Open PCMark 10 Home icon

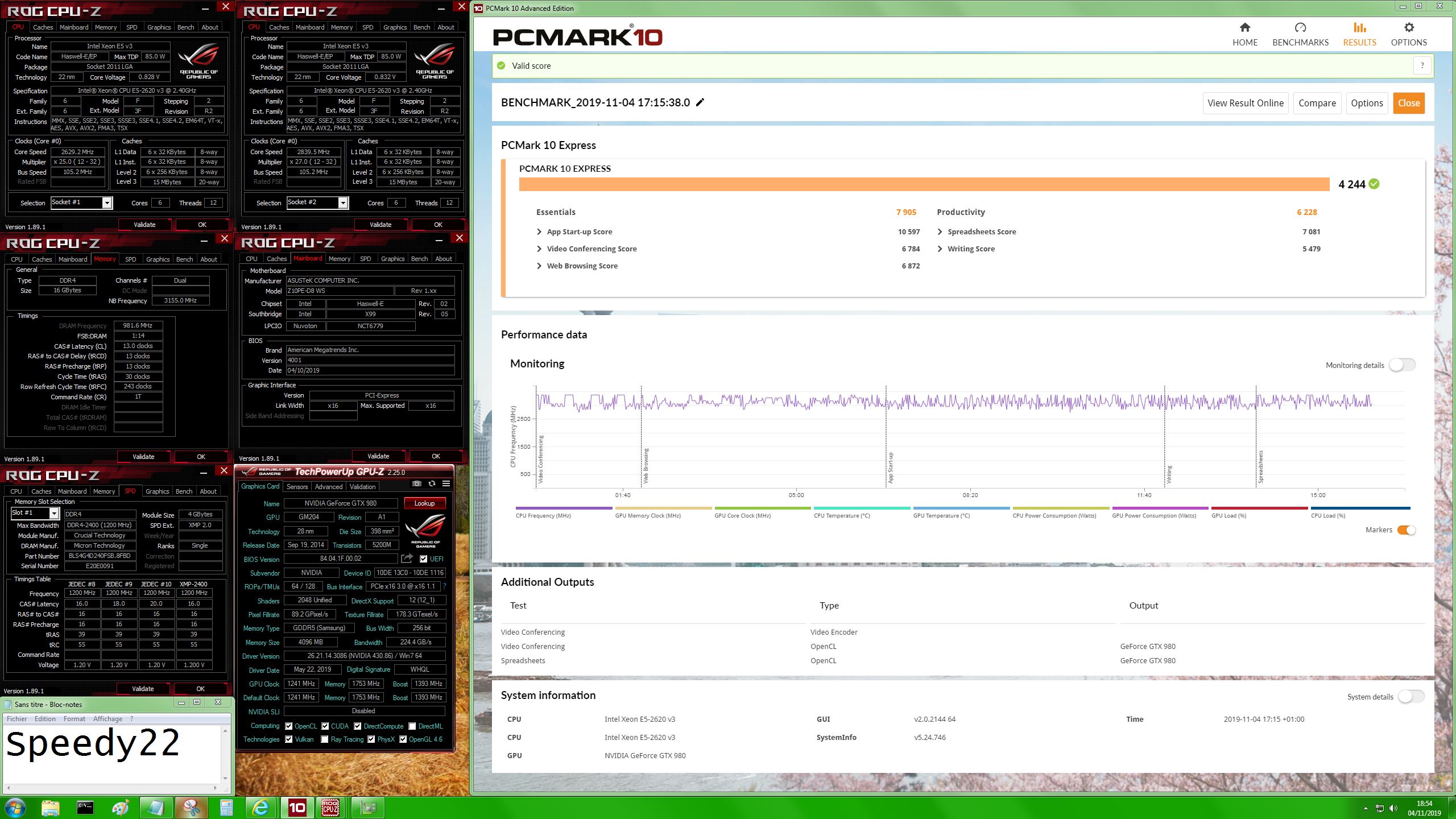(x=1245, y=27)
